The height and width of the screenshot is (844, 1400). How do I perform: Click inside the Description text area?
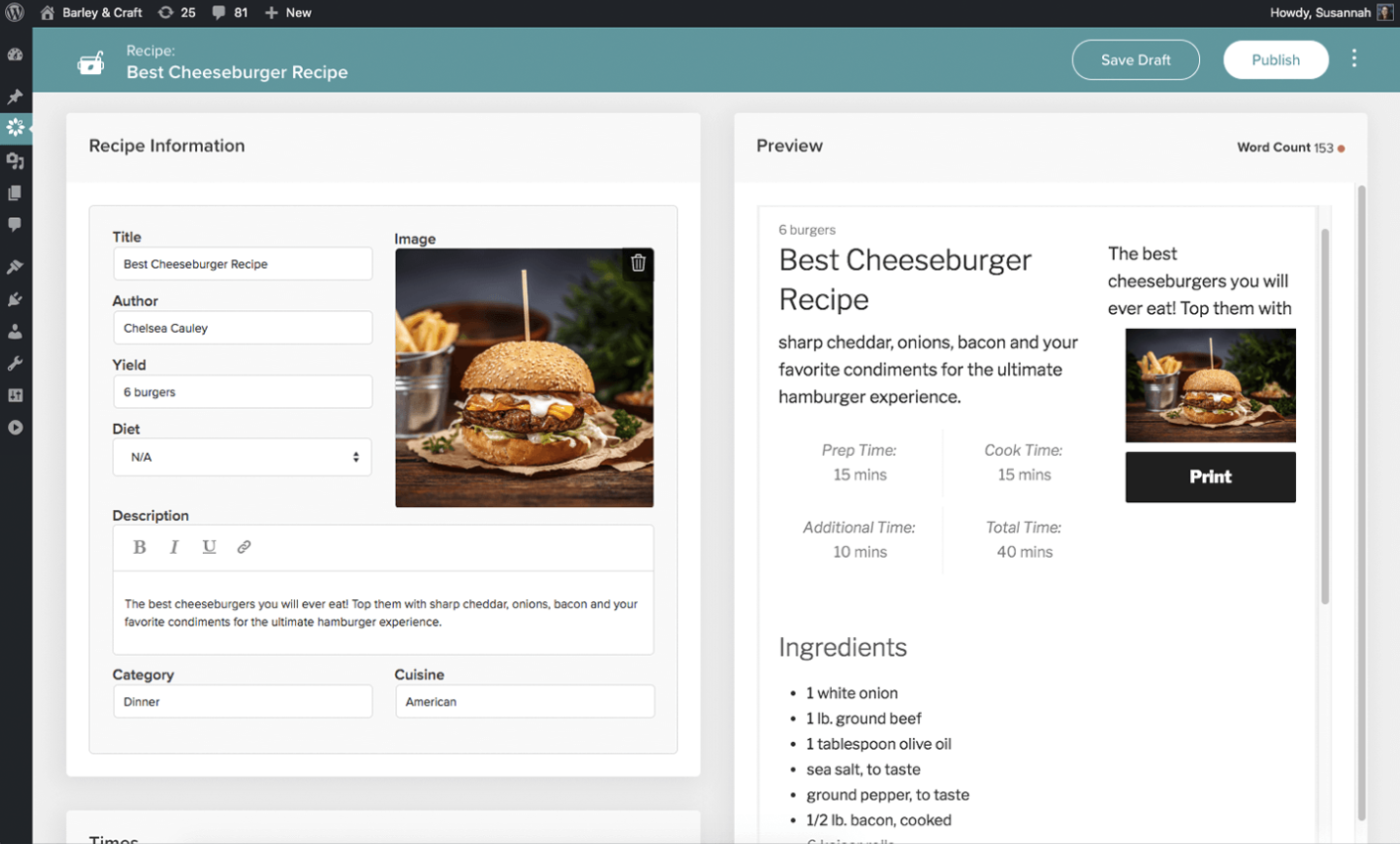[x=383, y=613]
